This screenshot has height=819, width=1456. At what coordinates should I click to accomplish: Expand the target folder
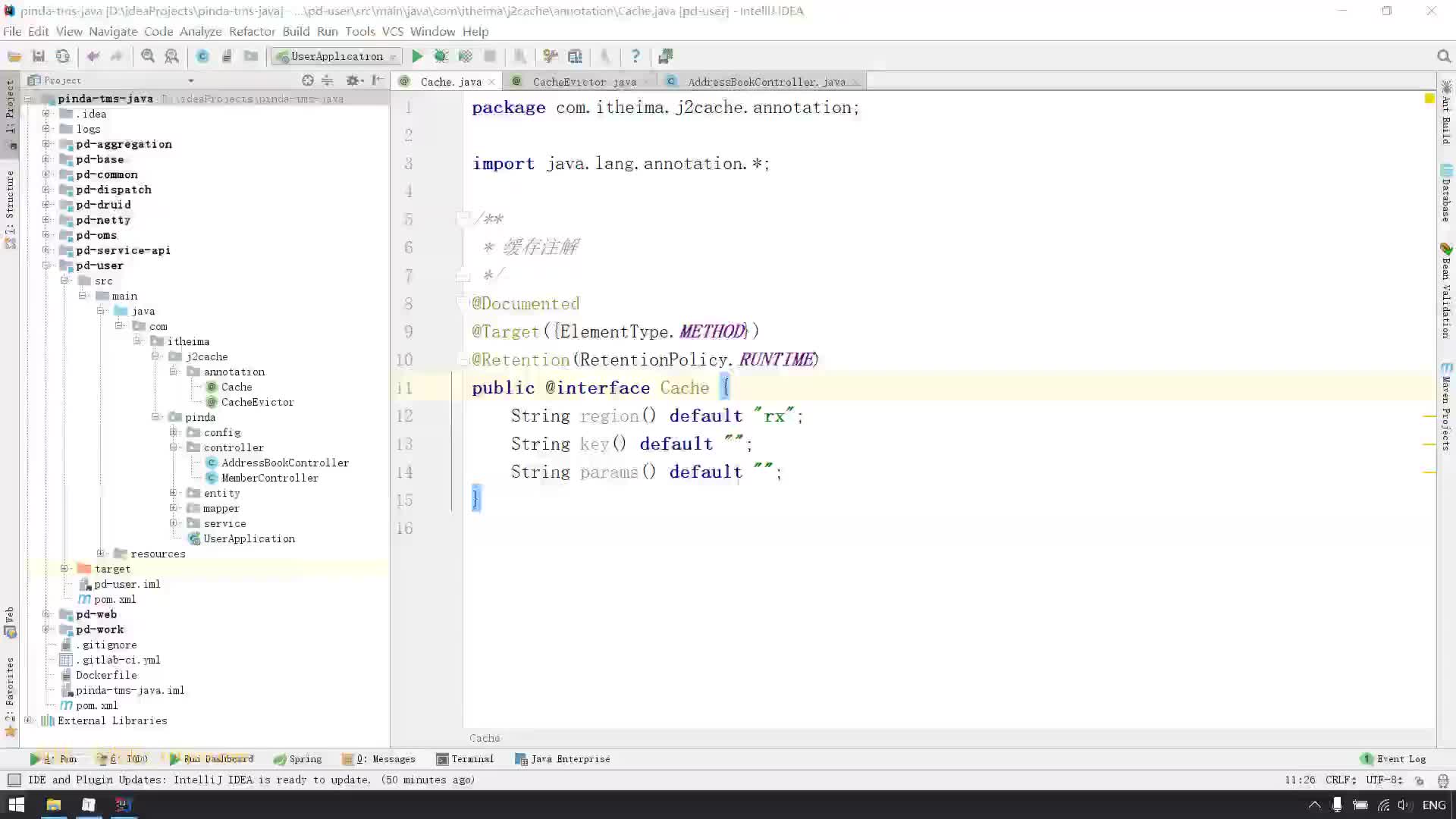(x=64, y=569)
